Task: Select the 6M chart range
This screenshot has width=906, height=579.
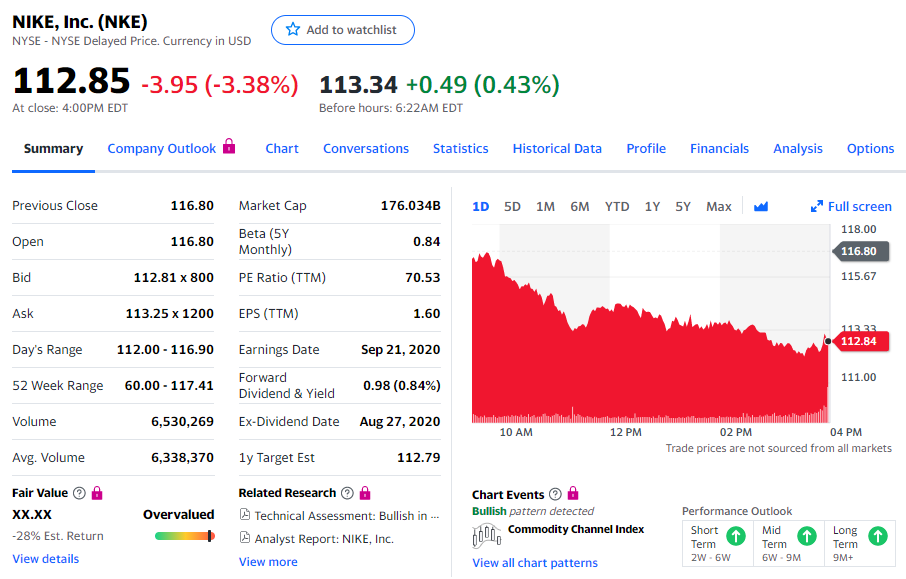Action: [579, 207]
